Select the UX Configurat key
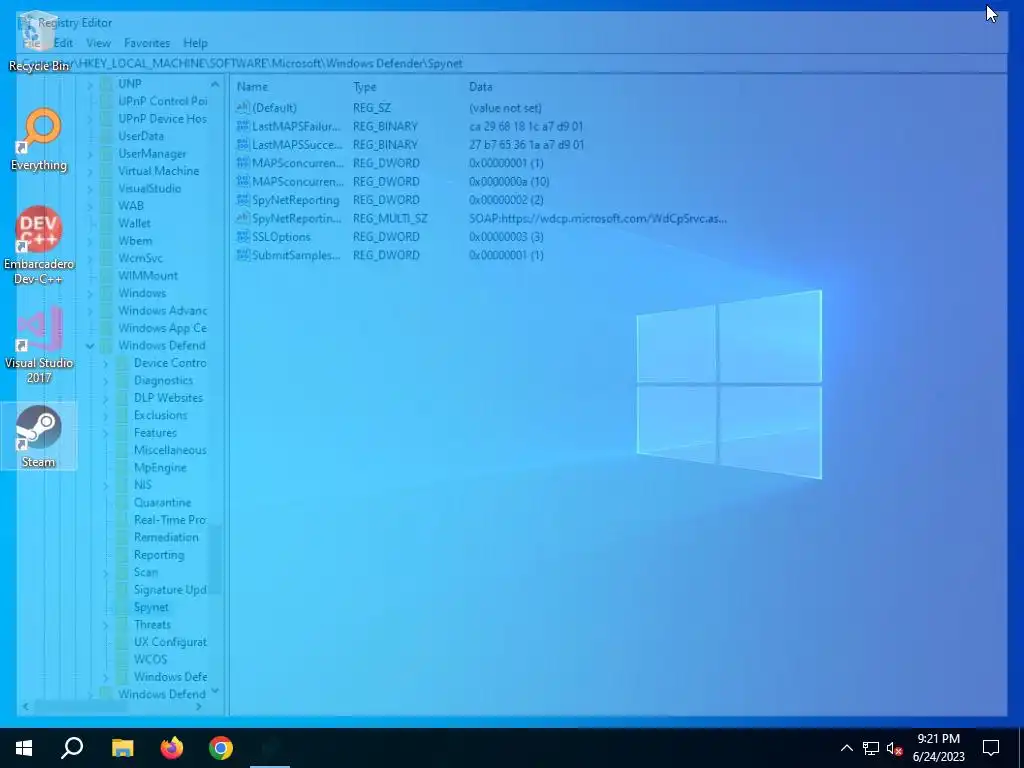 coord(170,642)
